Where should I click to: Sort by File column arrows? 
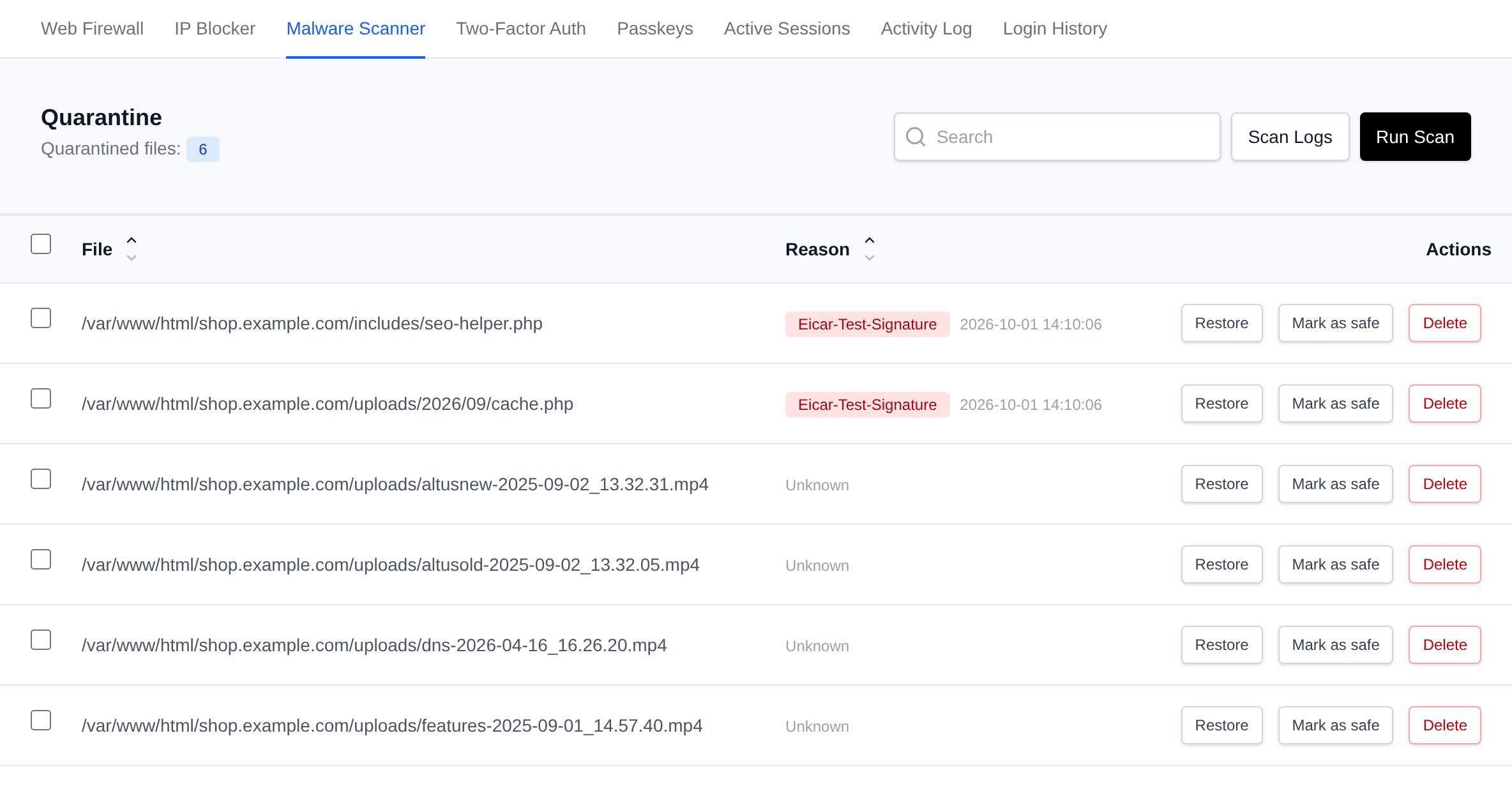click(132, 249)
